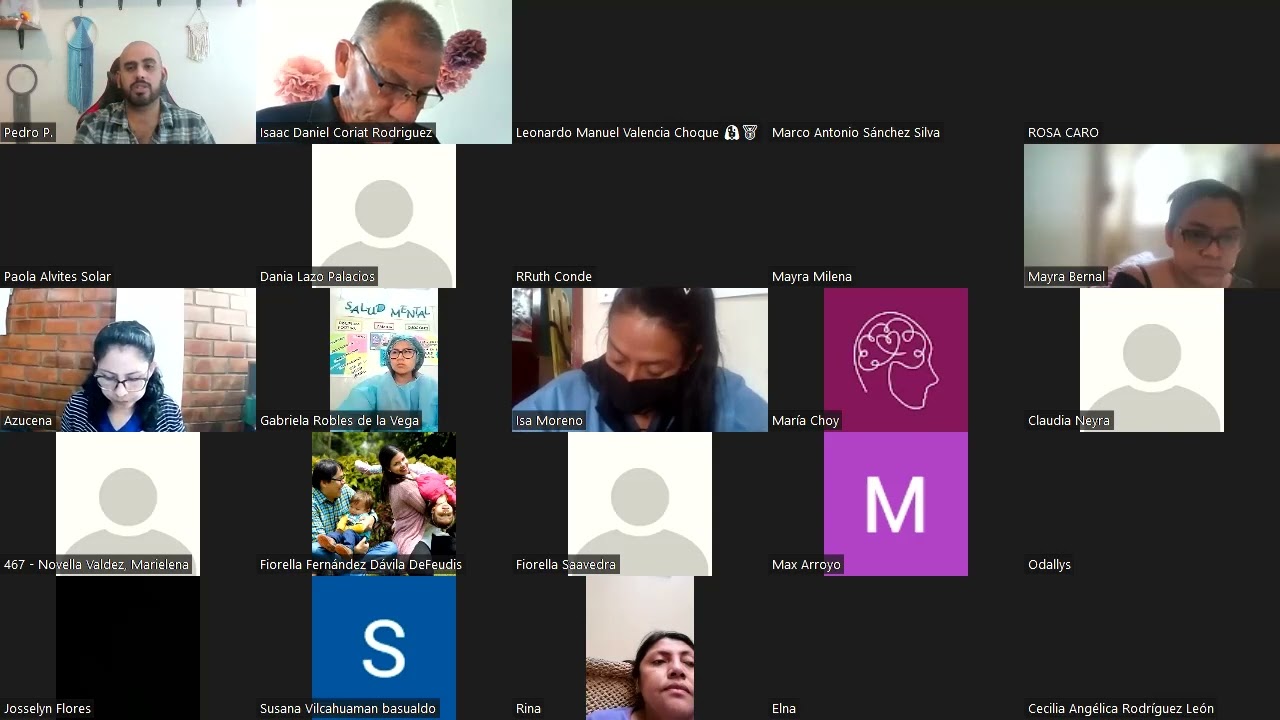Click the label '467 - Novella Valdez, Marielena'
The width and height of the screenshot is (1280, 720).
[x=96, y=564]
